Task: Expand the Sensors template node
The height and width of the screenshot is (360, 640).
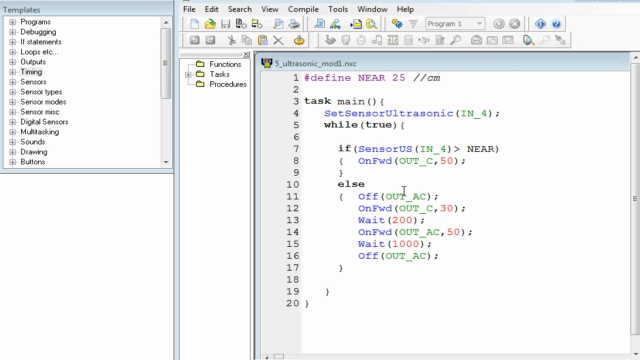Action: (13, 82)
